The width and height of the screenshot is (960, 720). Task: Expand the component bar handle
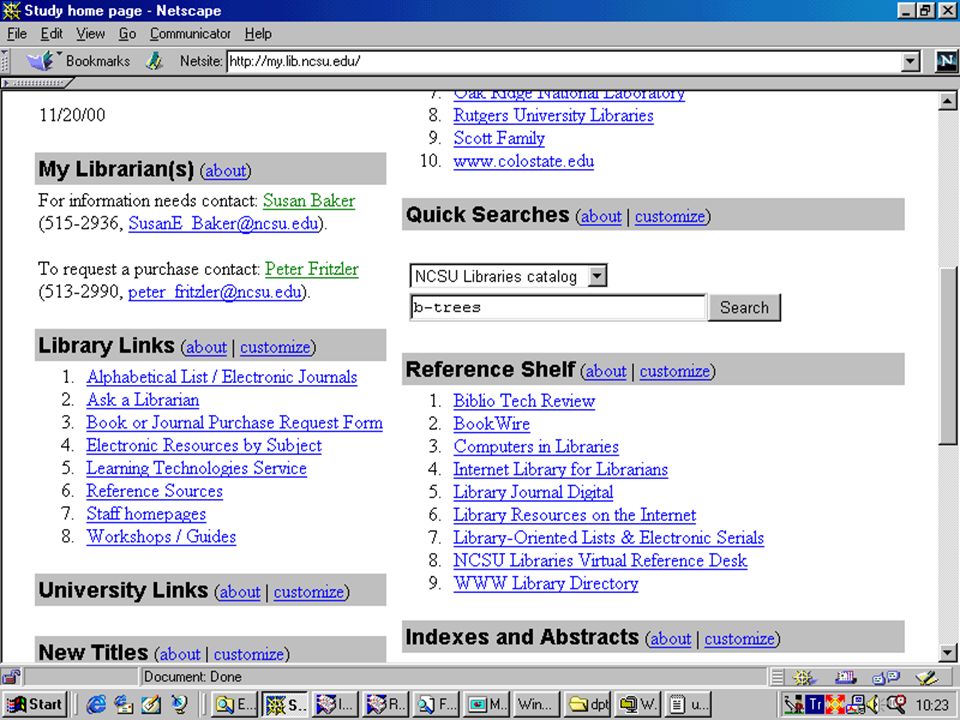point(777,677)
